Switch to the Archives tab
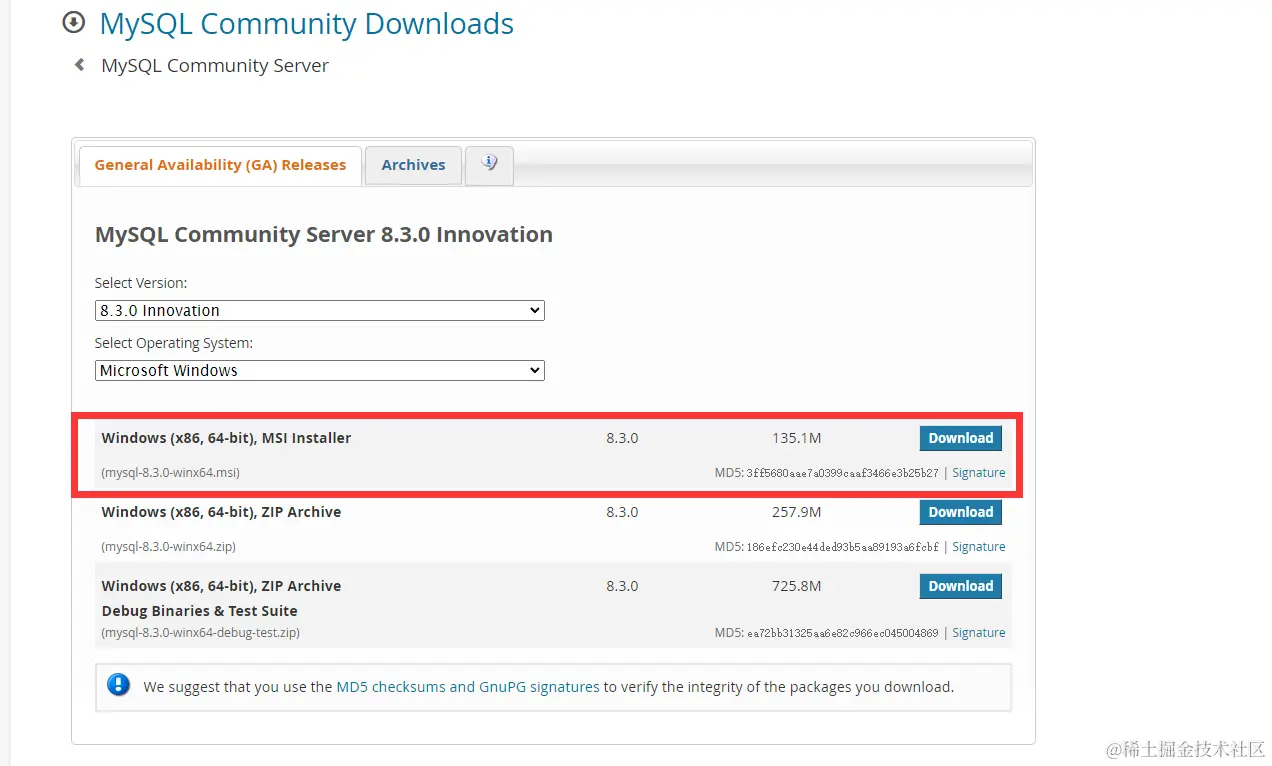1272x766 pixels. pos(413,165)
